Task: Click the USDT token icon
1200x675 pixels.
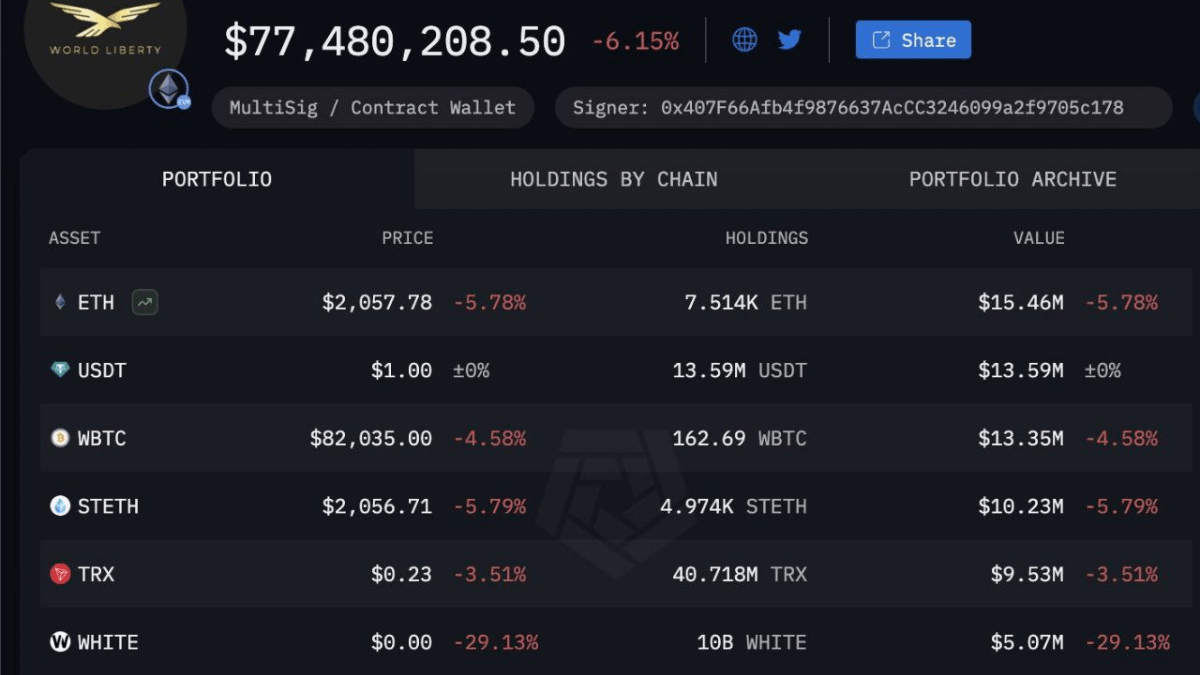Action: pyautogui.click(x=60, y=370)
